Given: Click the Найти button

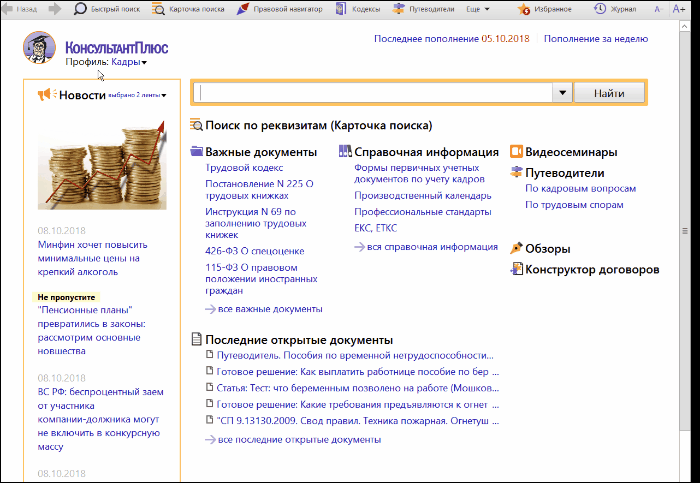Looking at the screenshot, I should 609,93.
